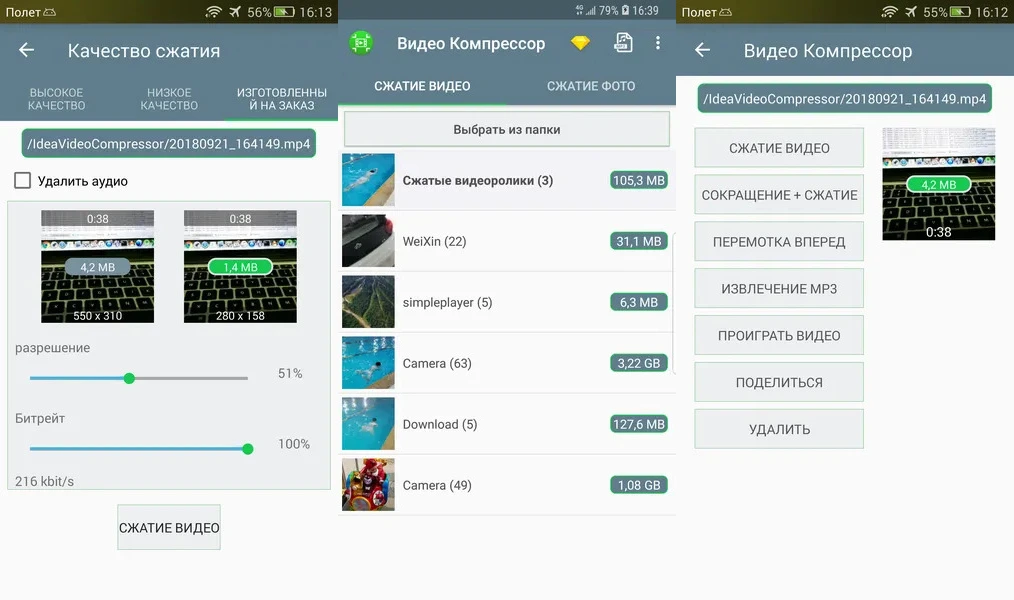Select the compressed 280 x 158 video preview
Image resolution: width=1014 pixels, height=600 pixels.
pyautogui.click(x=240, y=266)
